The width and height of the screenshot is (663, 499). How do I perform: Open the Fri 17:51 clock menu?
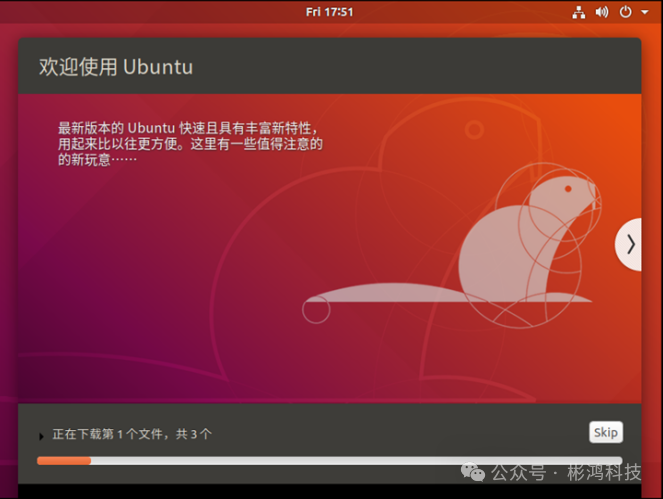coord(329,12)
